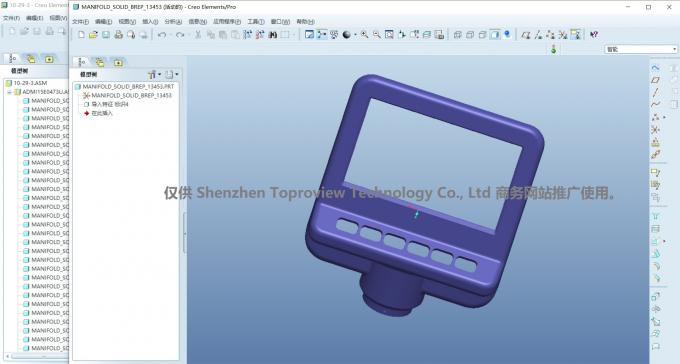The height and width of the screenshot is (364, 680).
Task: Switch to the favorites tab
Action: [x=118, y=62]
